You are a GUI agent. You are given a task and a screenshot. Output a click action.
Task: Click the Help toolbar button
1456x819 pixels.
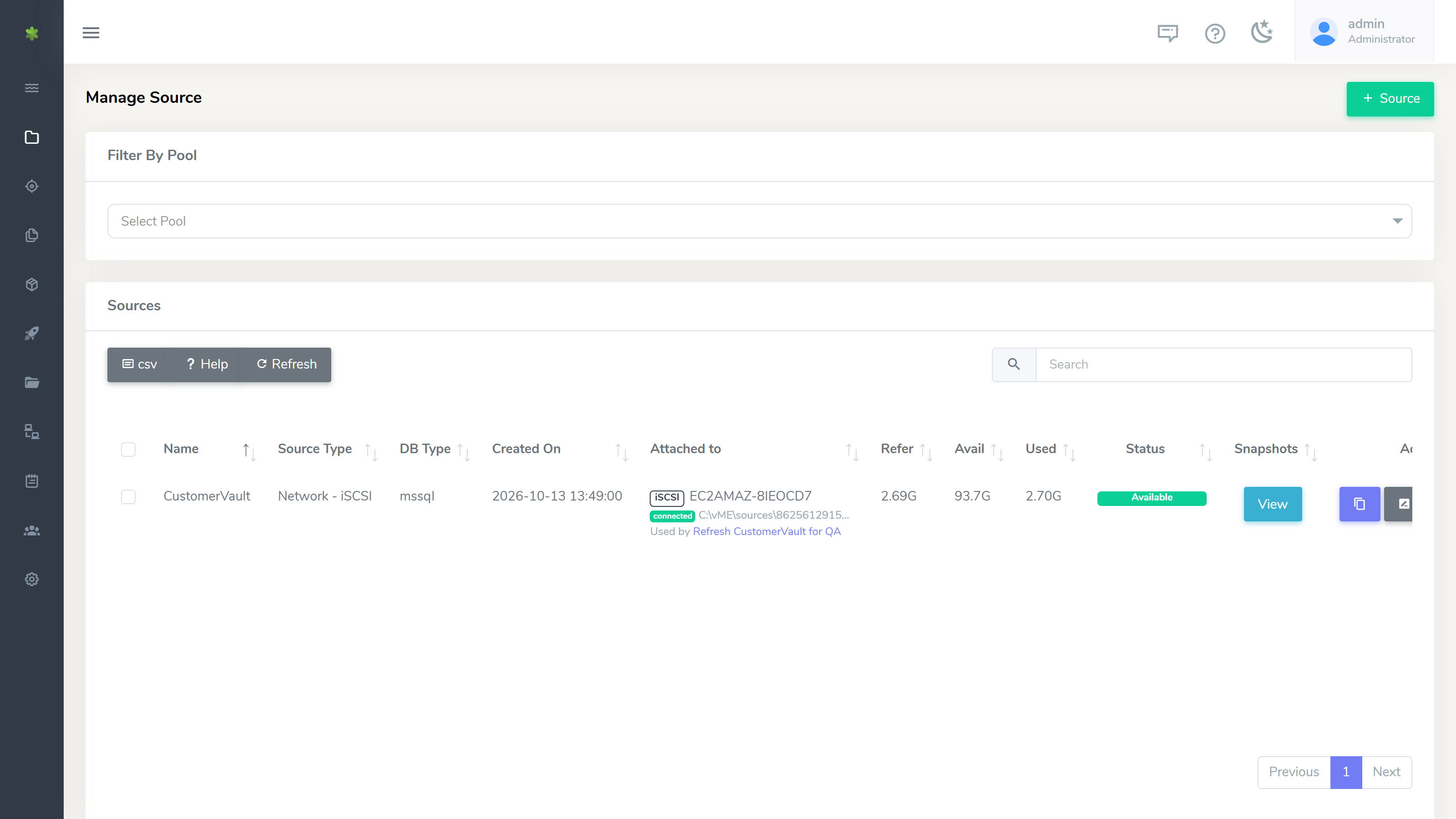pos(207,364)
